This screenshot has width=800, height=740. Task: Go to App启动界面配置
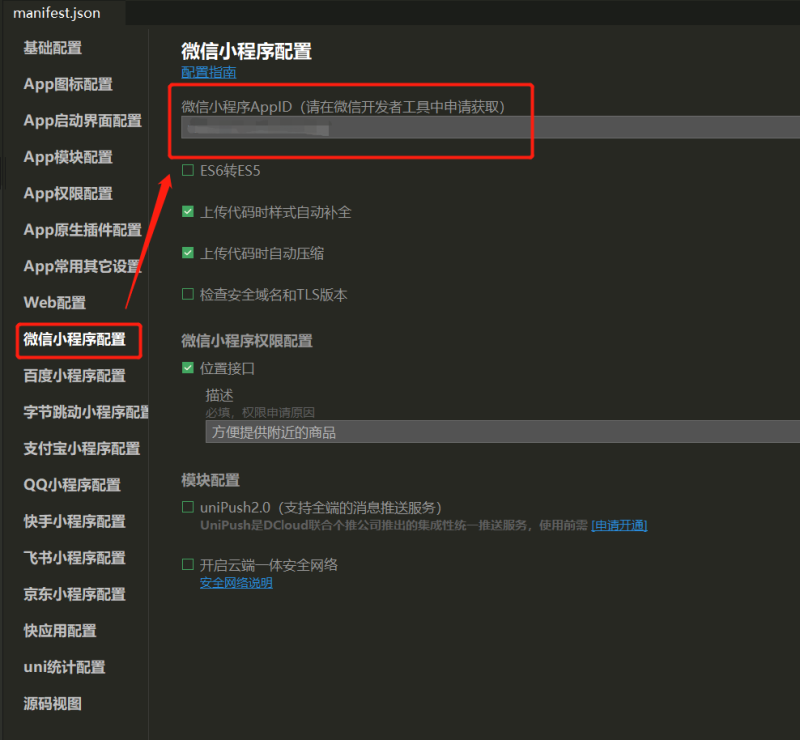[83, 121]
